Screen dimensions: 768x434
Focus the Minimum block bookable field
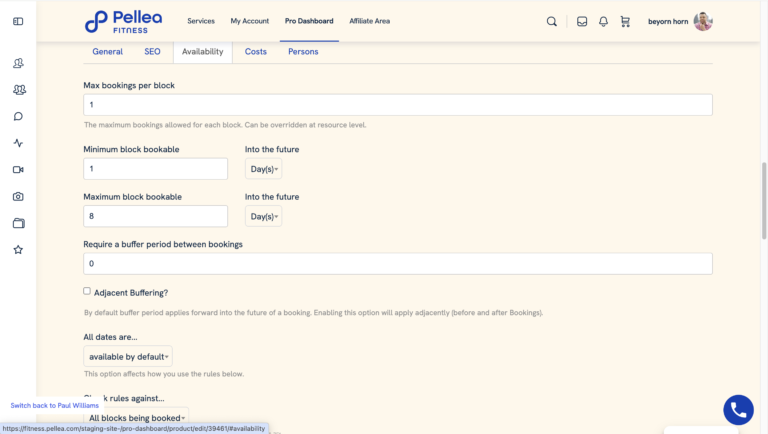tap(155, 169)
